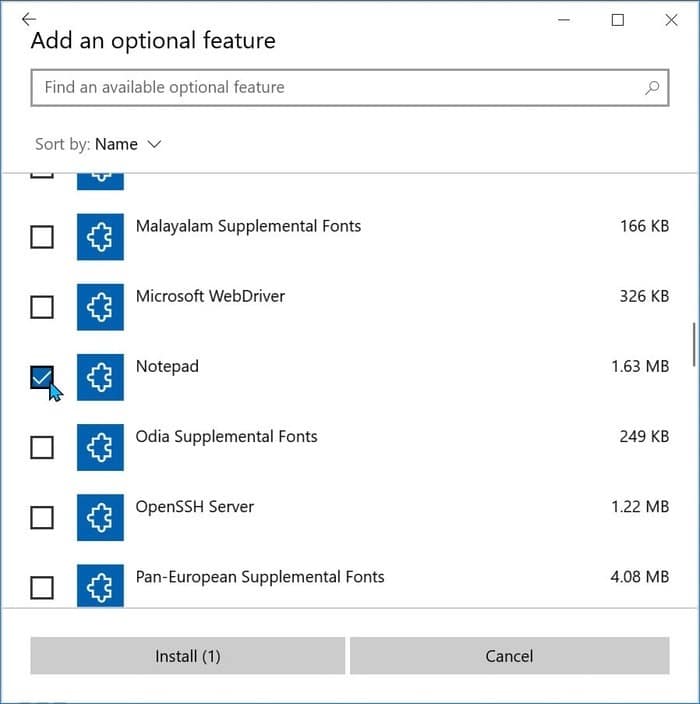Select the Microsoft WebDriver label

210,296
